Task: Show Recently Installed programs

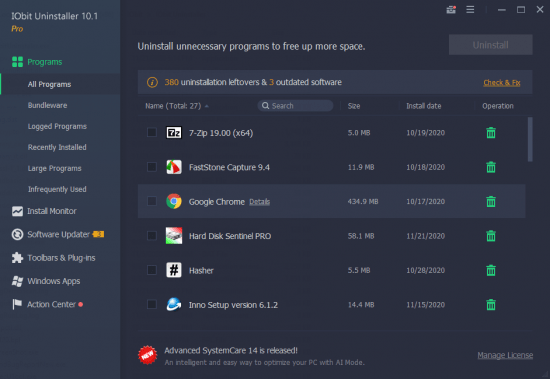Action: tap(57, 147)
